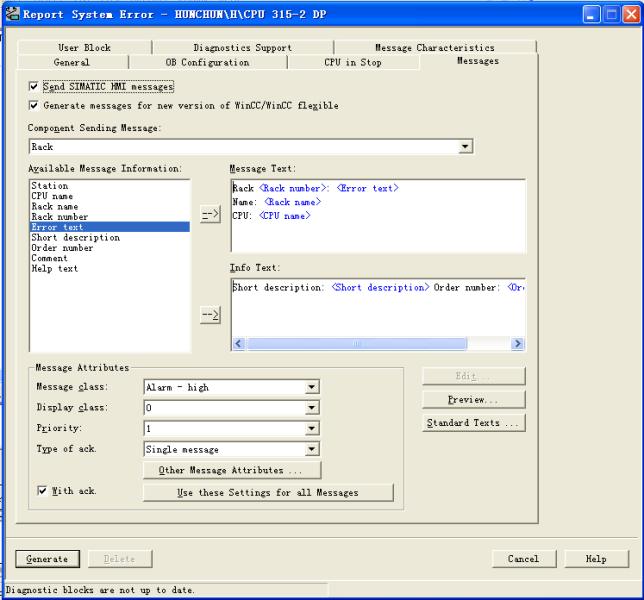This screenshot has width=644, height=600.
Task: Open the Diagnostics Support tab
Action: pos(242,48)
